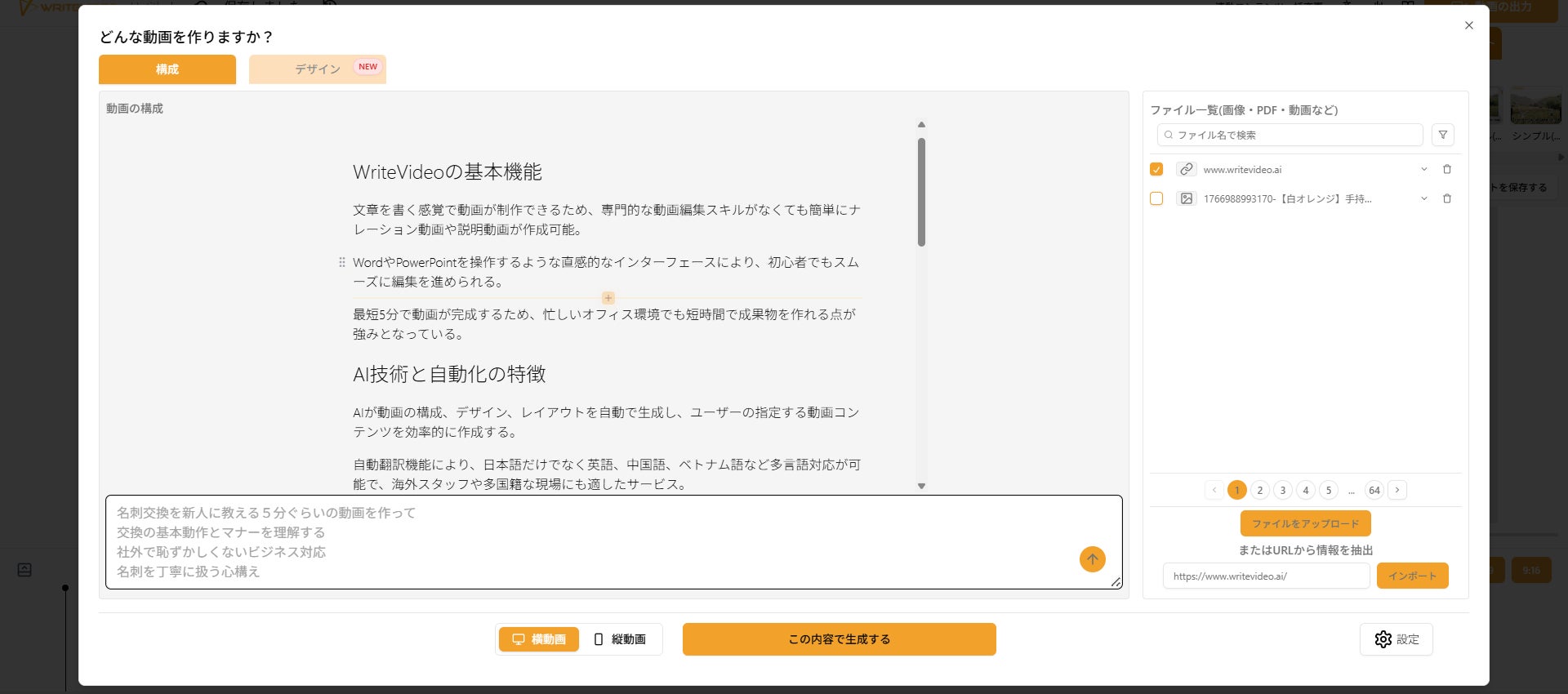Uncheck the www.writevideo.ai checkbox
Screen dimensions: 1568x694
point(1156,169)
